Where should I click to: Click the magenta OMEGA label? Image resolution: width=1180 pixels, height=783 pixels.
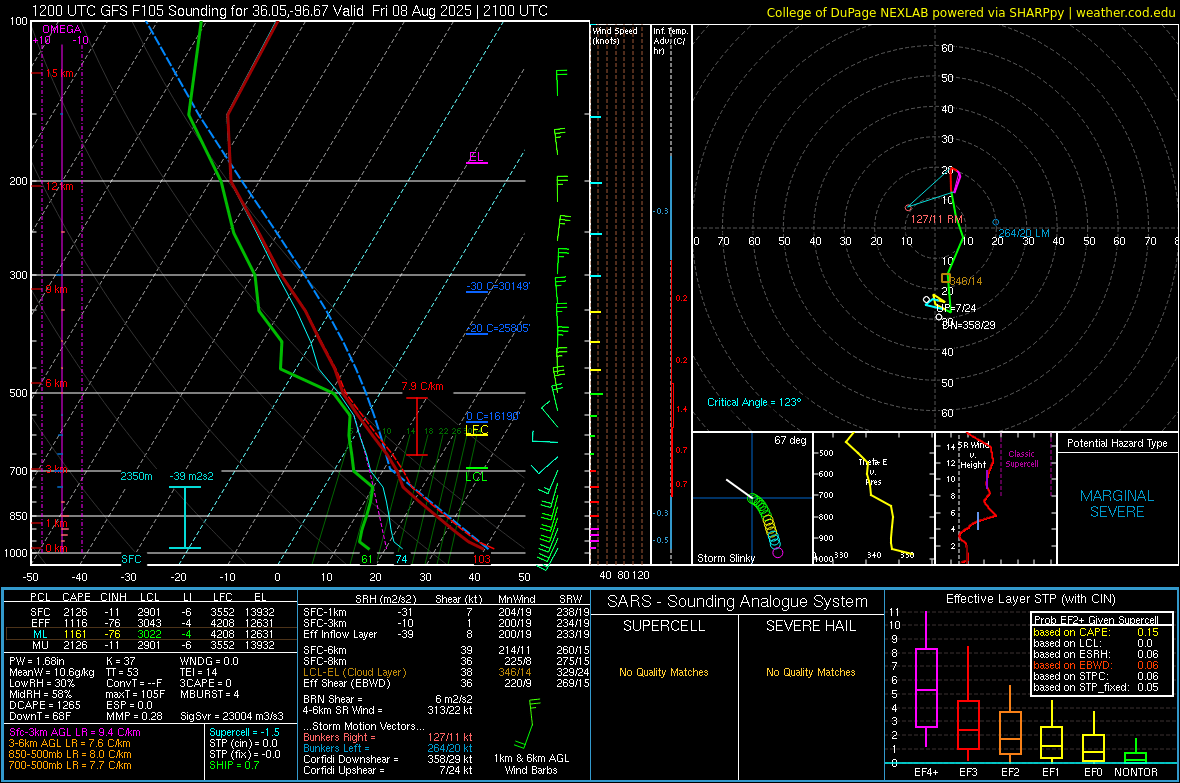coord(62,29)
